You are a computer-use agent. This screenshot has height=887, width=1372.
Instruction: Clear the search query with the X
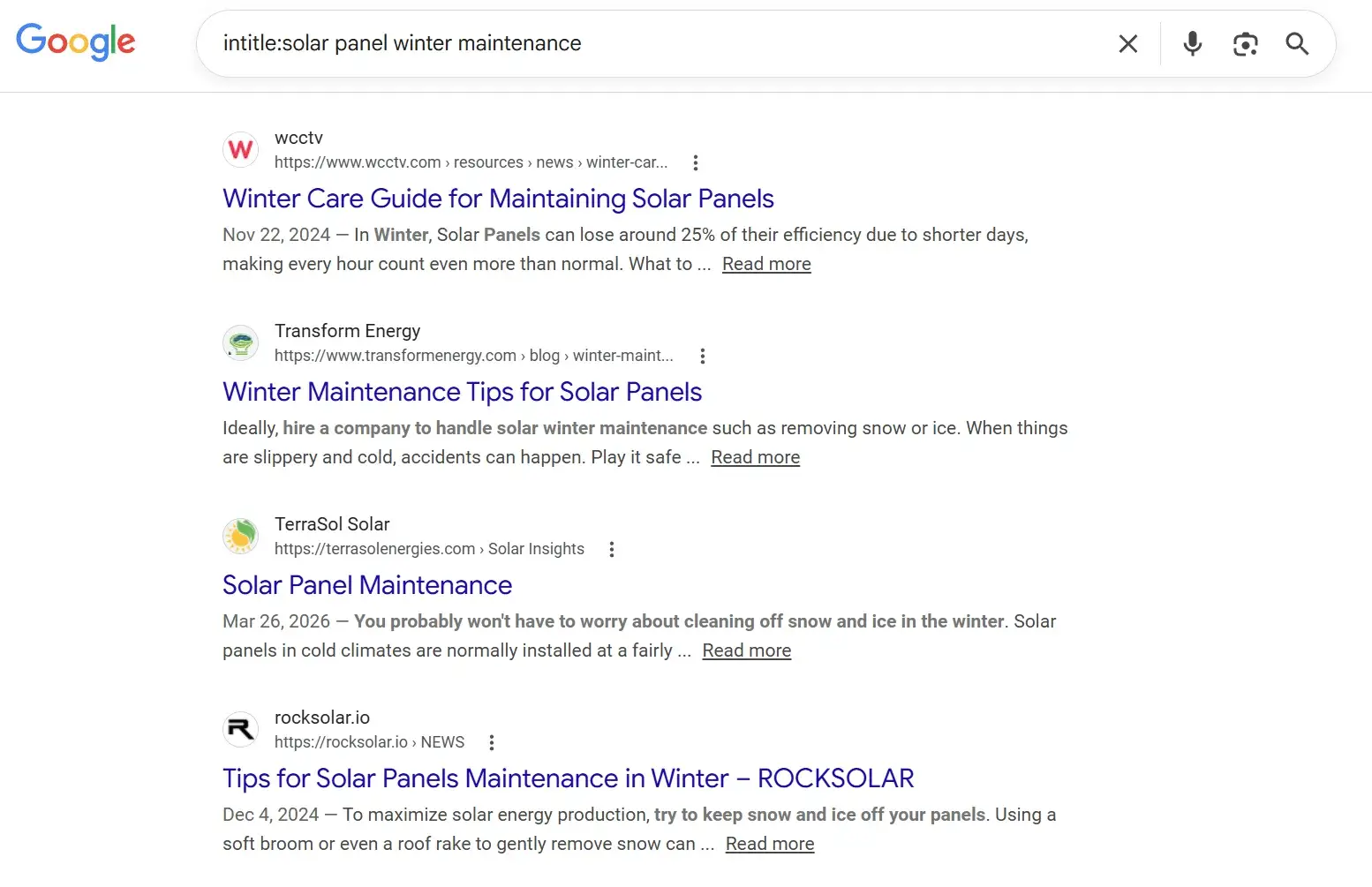click(1127, 43)
